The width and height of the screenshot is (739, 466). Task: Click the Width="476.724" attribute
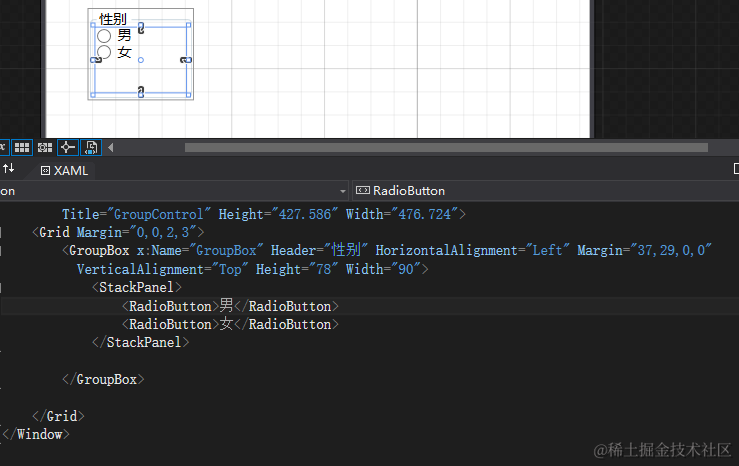[402, 214]
